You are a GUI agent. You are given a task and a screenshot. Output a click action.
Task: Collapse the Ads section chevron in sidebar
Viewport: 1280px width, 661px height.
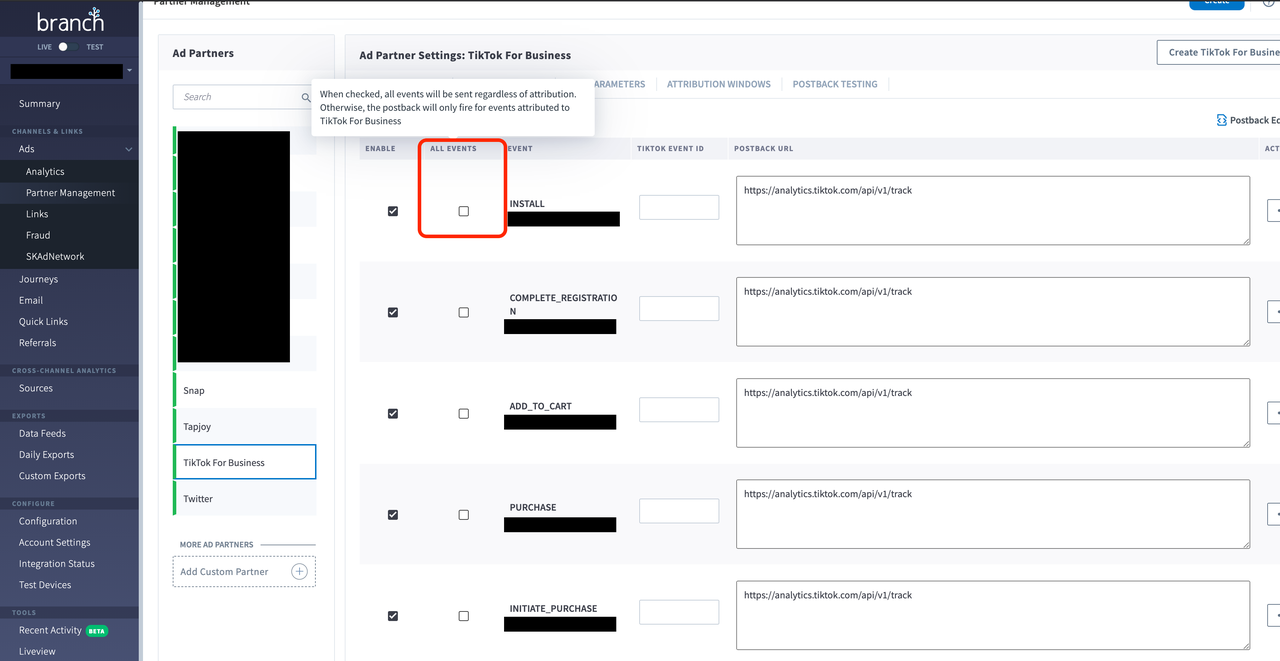128,149
